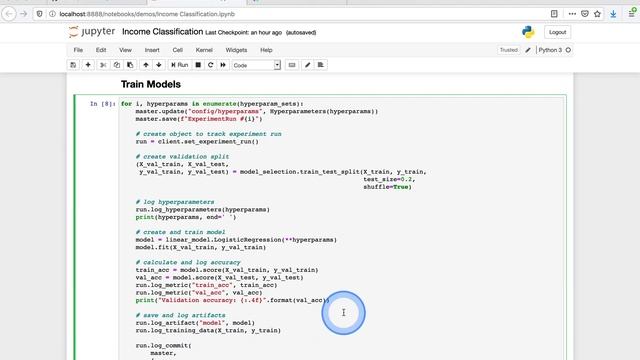640x360 pixels.
Task: Click the site information icon
Action: pyautogui.click(x=52, y=14)
